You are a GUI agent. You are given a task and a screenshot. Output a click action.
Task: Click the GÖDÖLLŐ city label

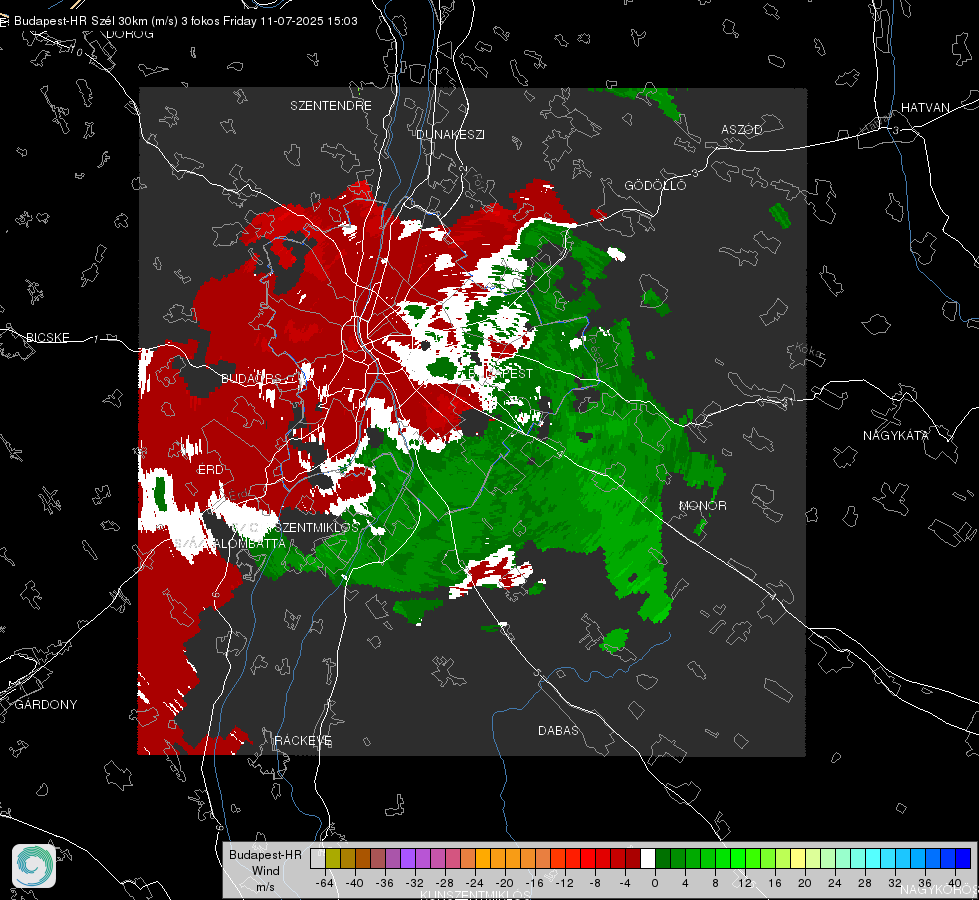(x=655, y=185)
